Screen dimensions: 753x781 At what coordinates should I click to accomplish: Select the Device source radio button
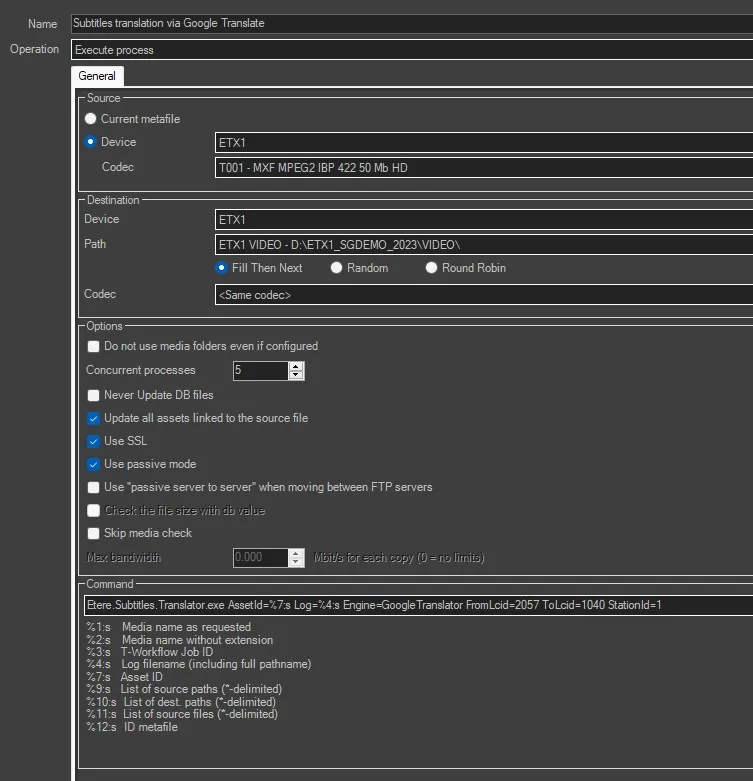[x=91, y=142]
